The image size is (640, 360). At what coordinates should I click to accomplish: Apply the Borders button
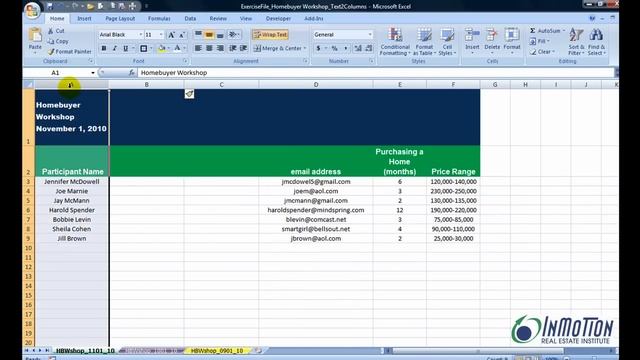[144, 49]
